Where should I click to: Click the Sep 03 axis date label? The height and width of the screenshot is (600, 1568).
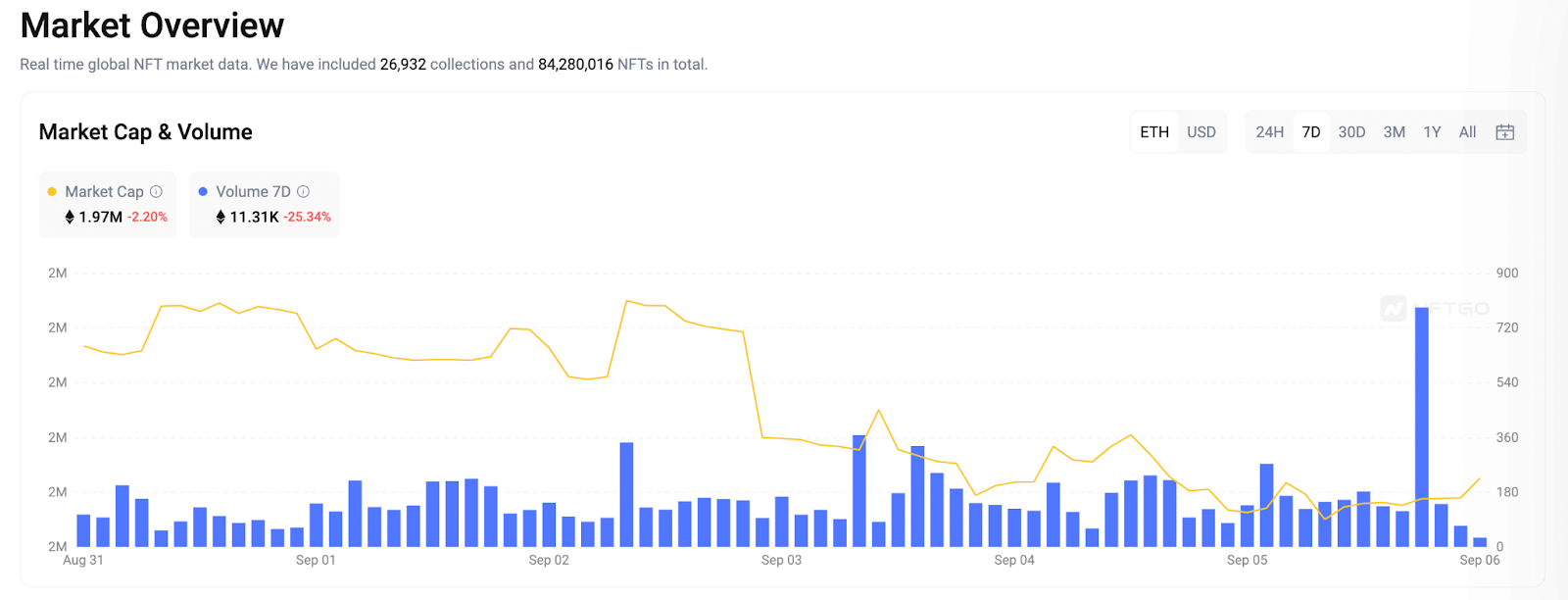781,560
